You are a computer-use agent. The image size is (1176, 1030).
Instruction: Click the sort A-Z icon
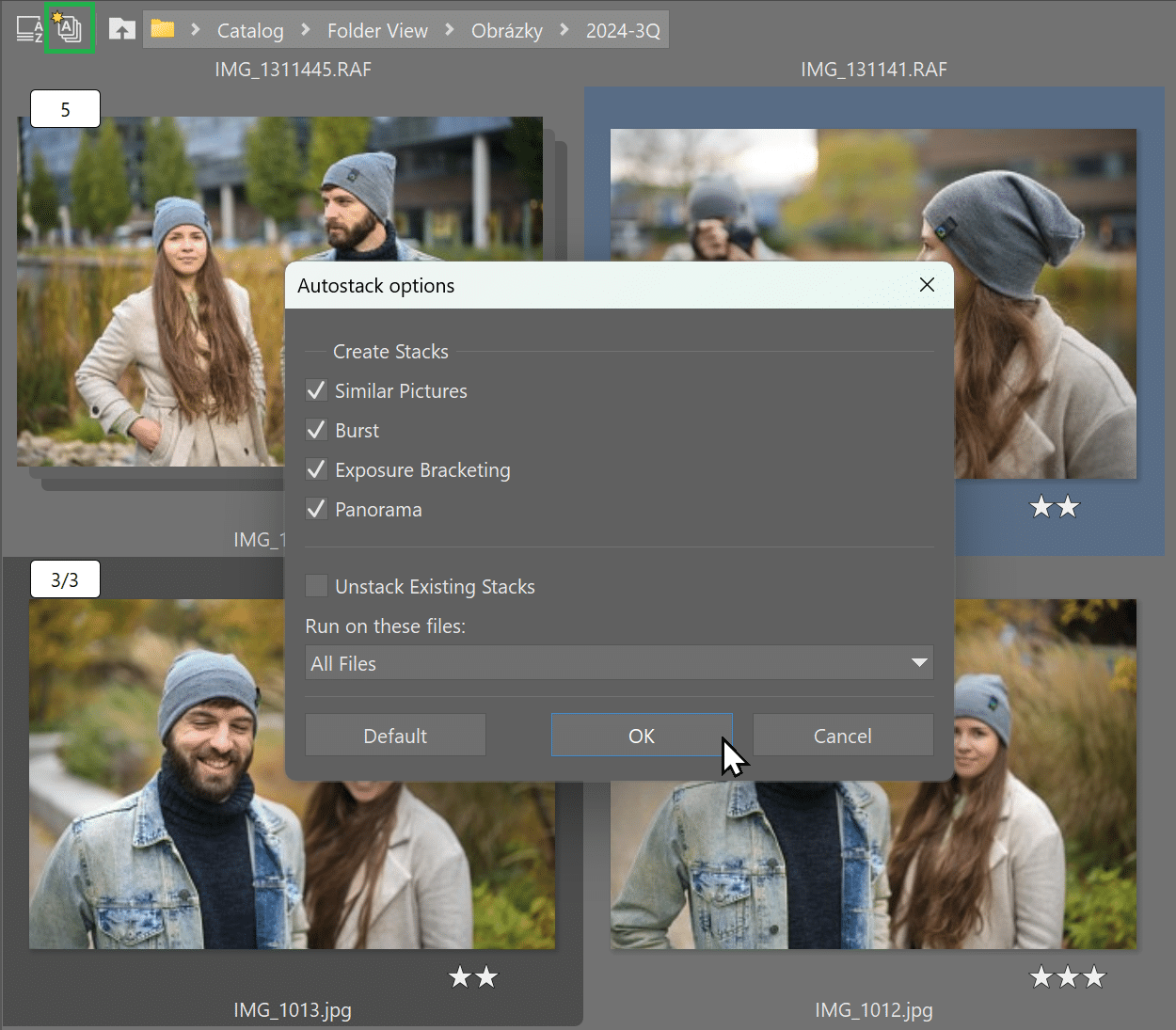29,29
